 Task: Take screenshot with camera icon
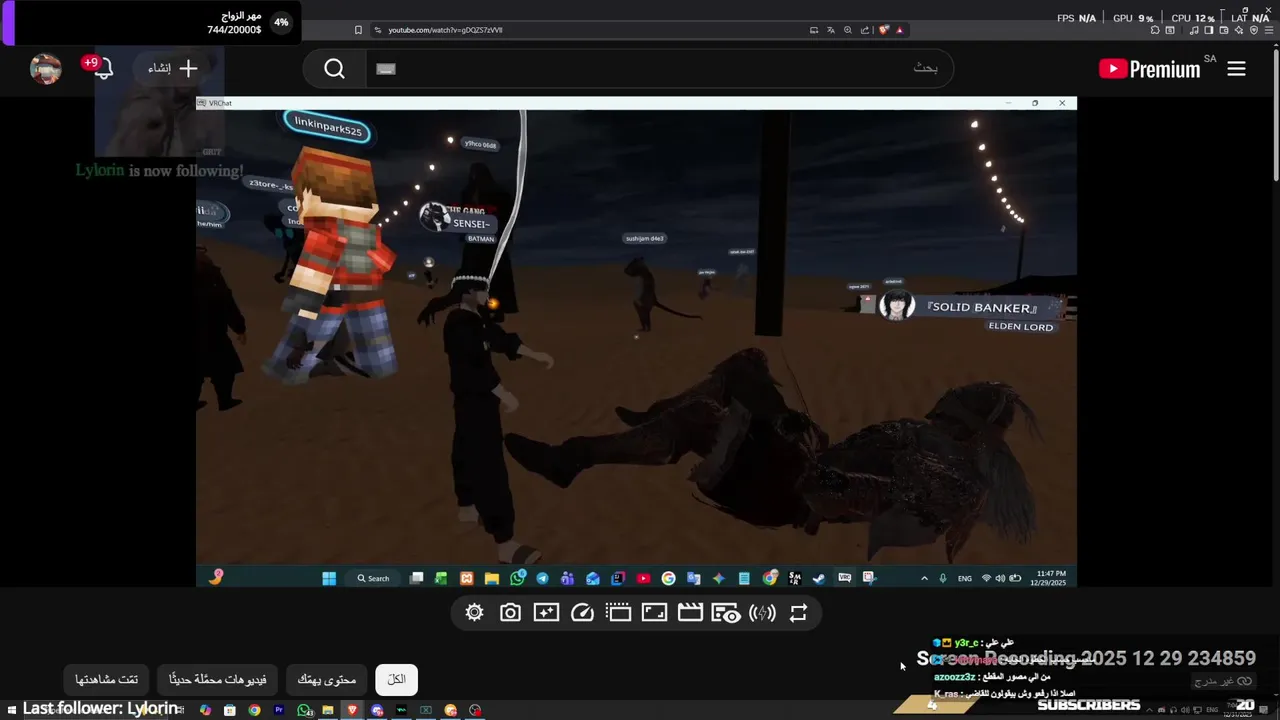click(x=510, y=613)
